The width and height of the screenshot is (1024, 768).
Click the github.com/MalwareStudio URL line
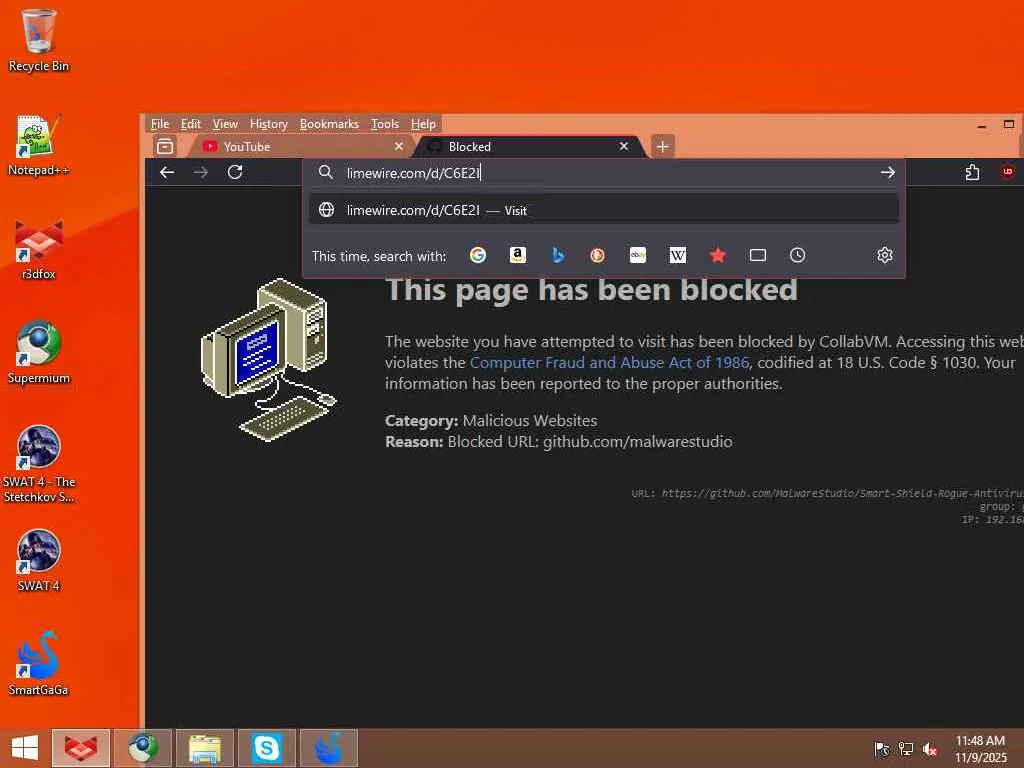click(827, 493)
